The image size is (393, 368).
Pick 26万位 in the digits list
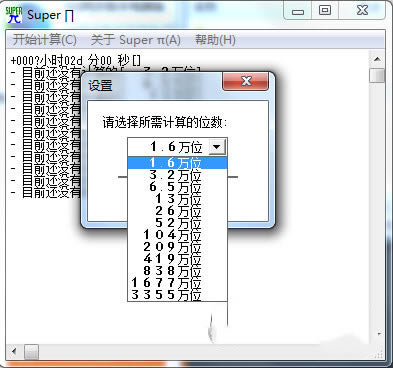(177, 211)
